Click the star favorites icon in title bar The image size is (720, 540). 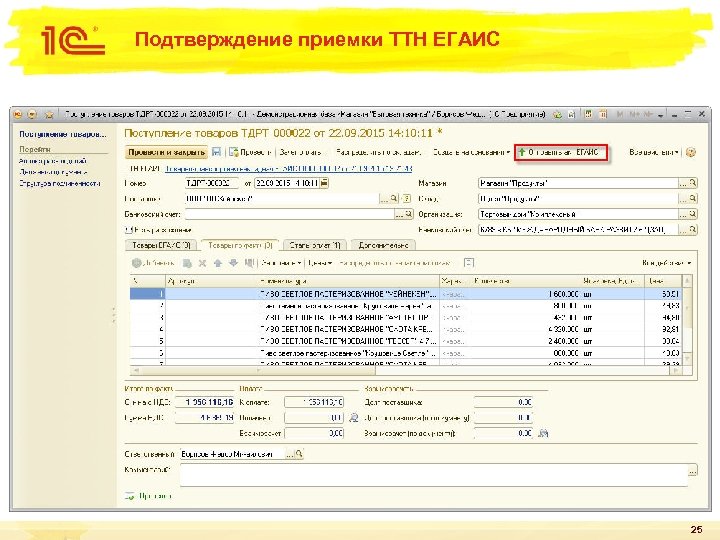[49, 114]
